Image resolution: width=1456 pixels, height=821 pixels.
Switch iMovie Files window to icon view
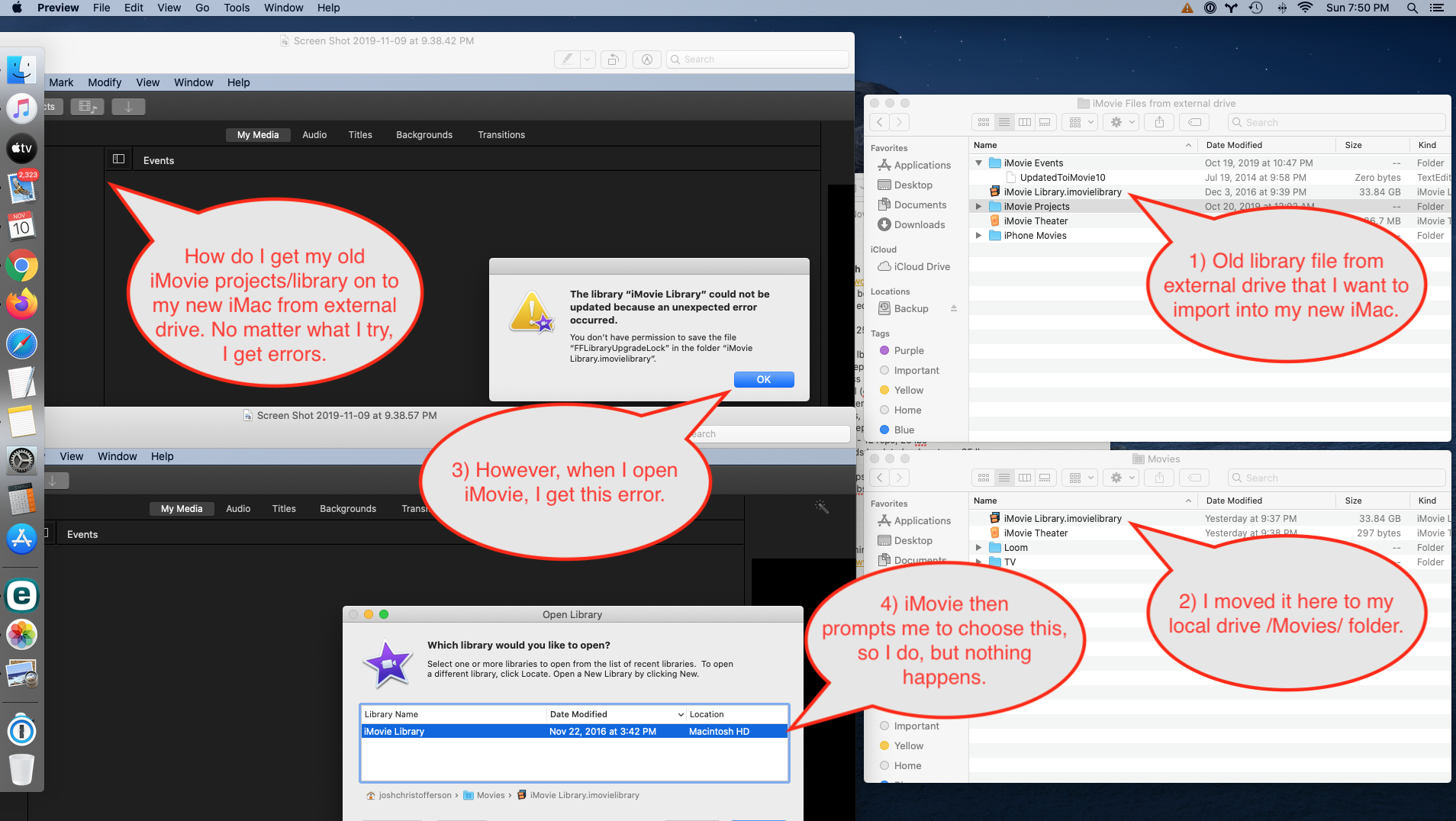click(984, 122)
